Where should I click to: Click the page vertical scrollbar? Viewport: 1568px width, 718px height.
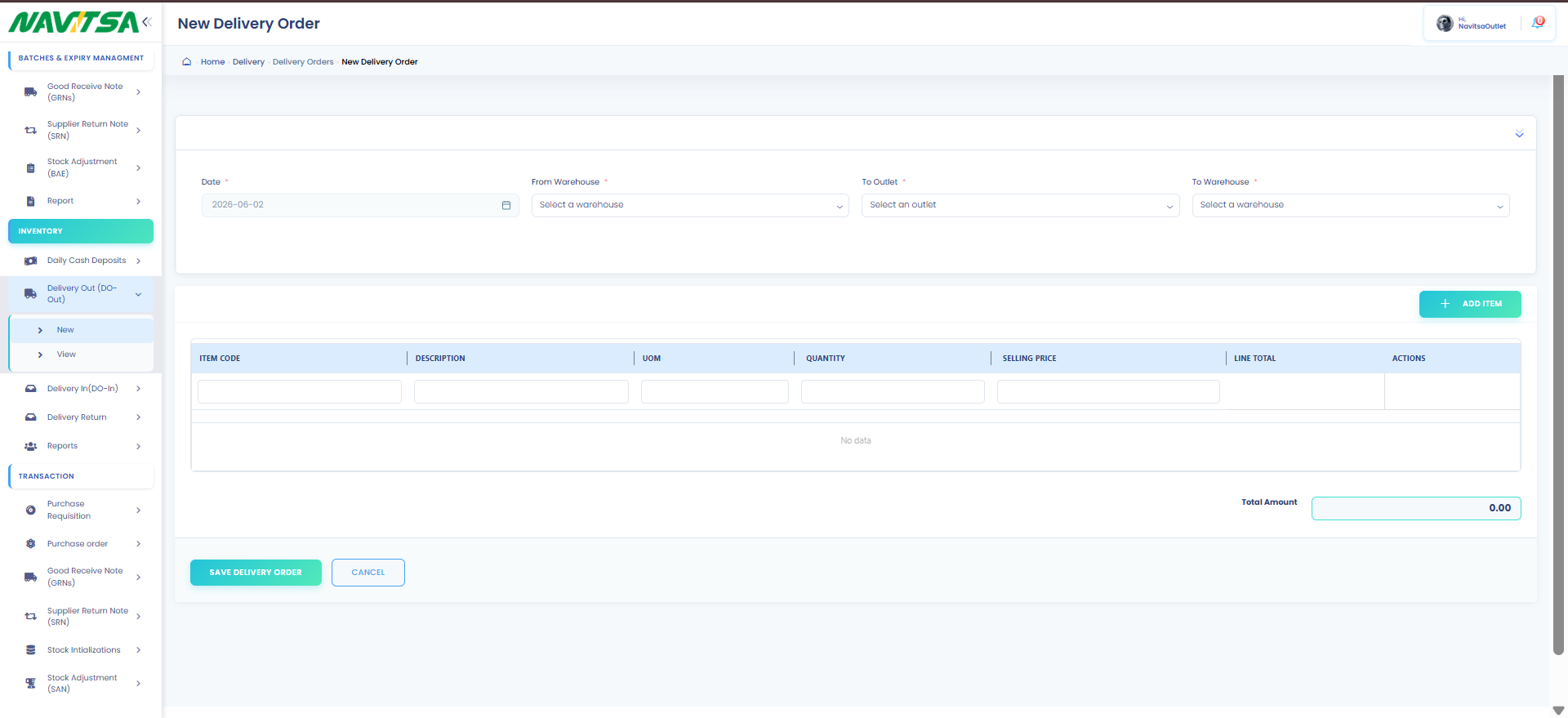click(1558, 365)
